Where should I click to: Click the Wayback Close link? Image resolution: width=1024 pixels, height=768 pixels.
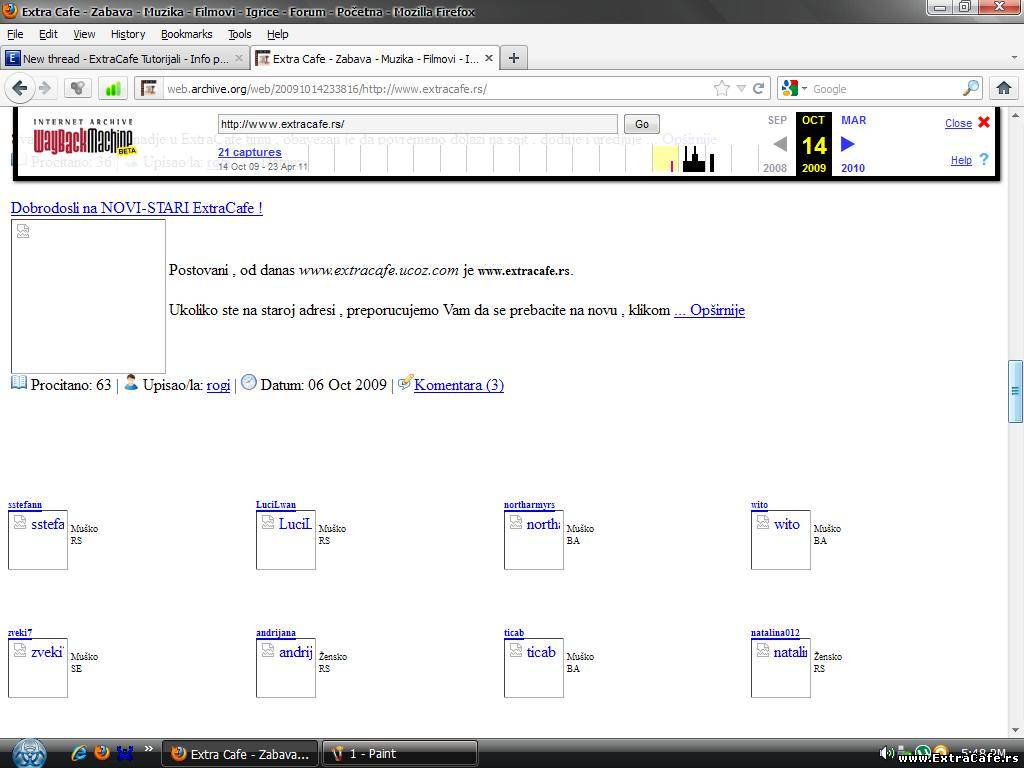pyautogui.click(x=958, y=123)
